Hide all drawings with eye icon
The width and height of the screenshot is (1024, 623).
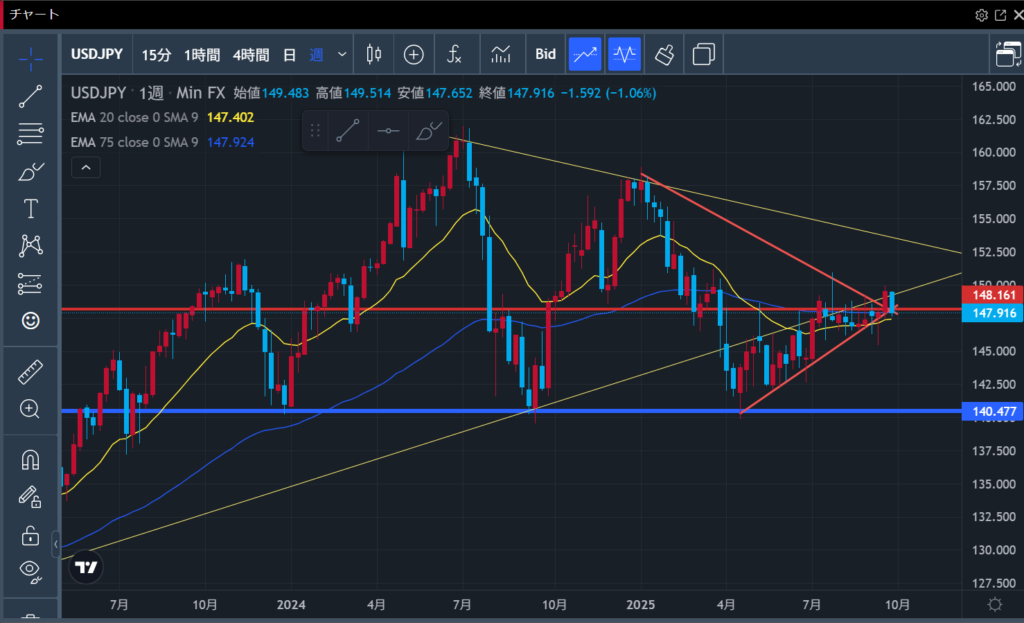(x=31, y=572)
